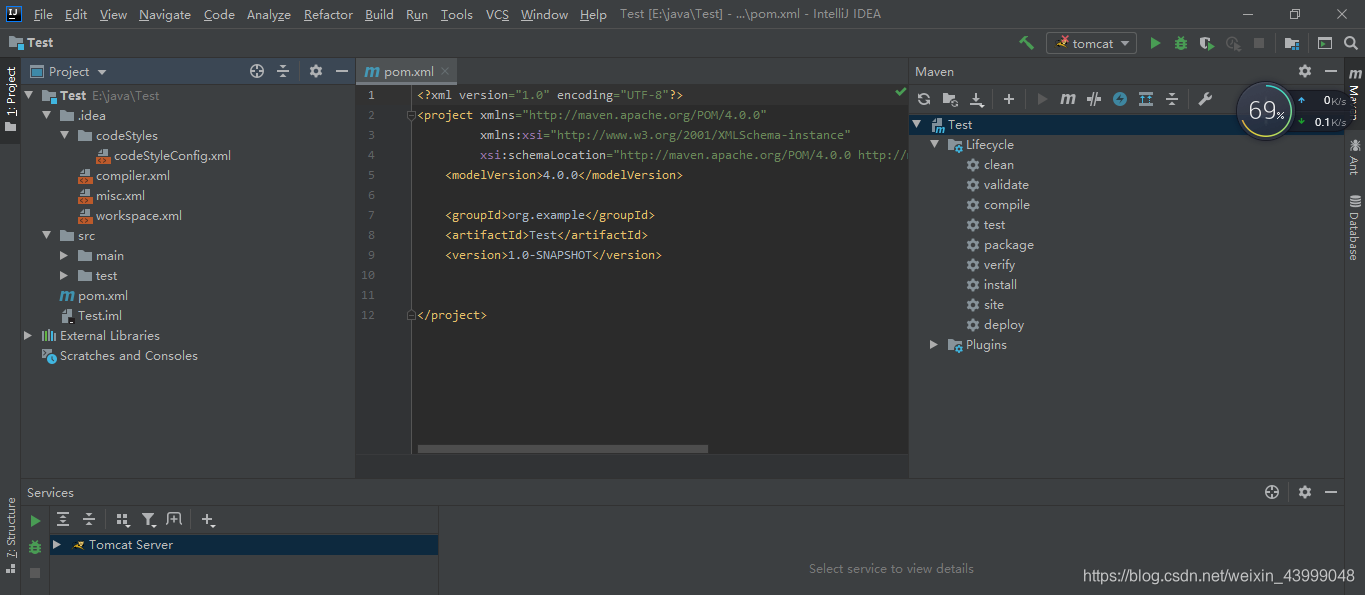This screenshot has height=595, width=1365.
Task: Open Filter options in Services toolbar
Action: coord(149,519)
